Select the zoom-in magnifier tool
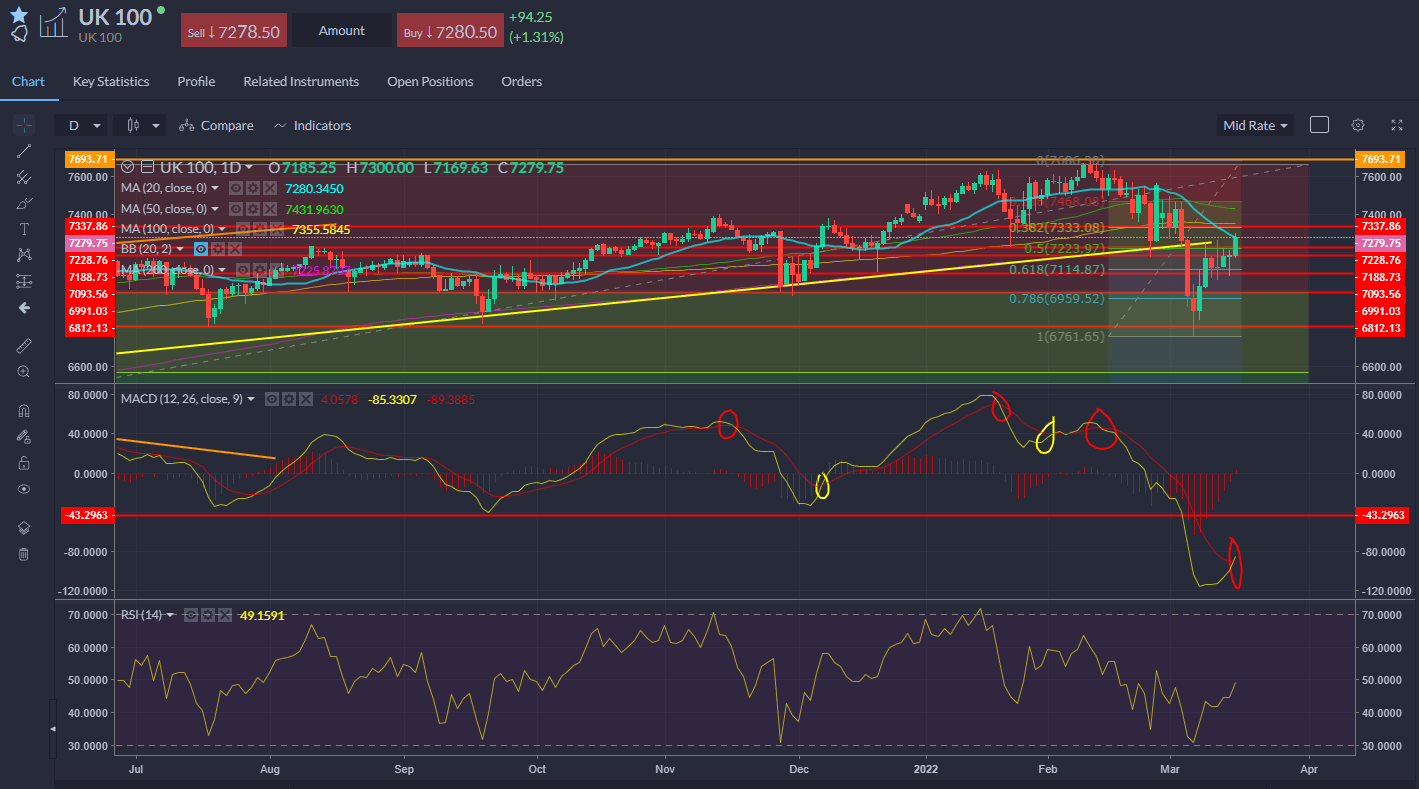This screenshot has width=1419, height=789. [x=24, y=371]
